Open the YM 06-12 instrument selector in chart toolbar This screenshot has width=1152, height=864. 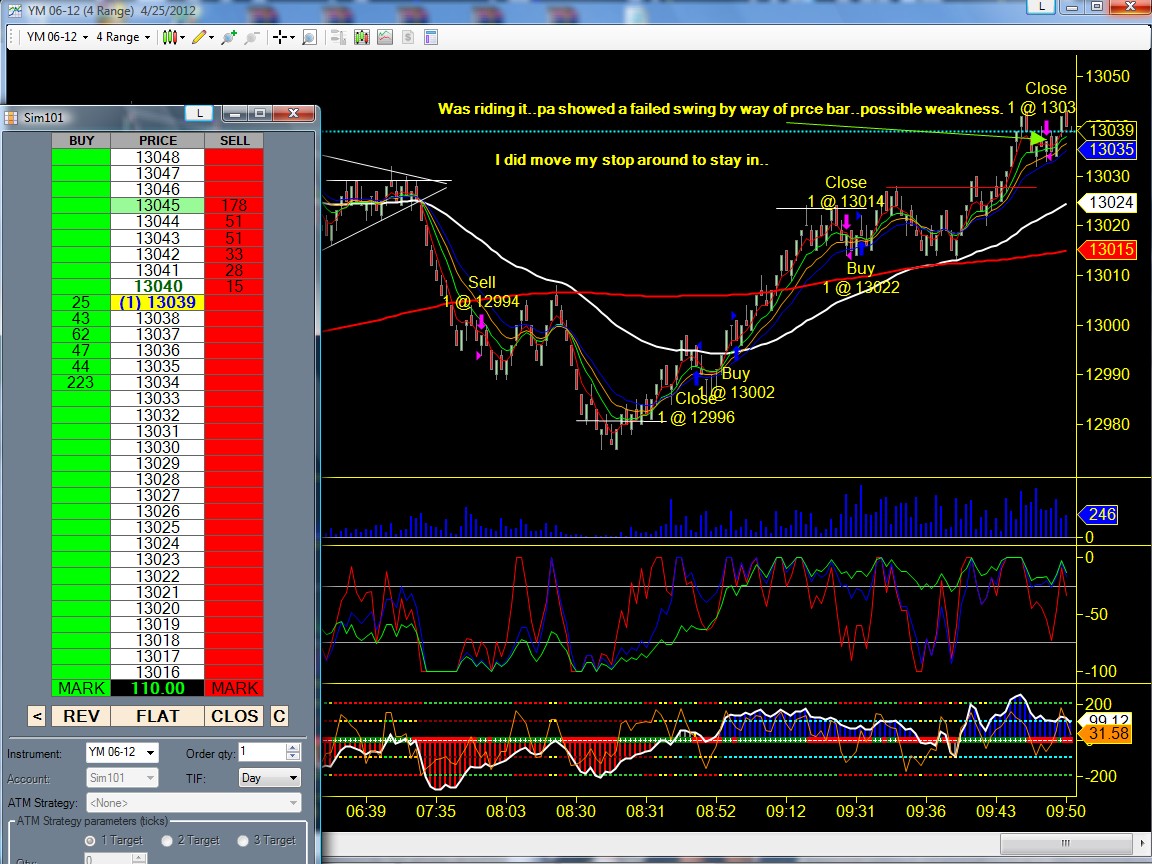pos(57,37)
